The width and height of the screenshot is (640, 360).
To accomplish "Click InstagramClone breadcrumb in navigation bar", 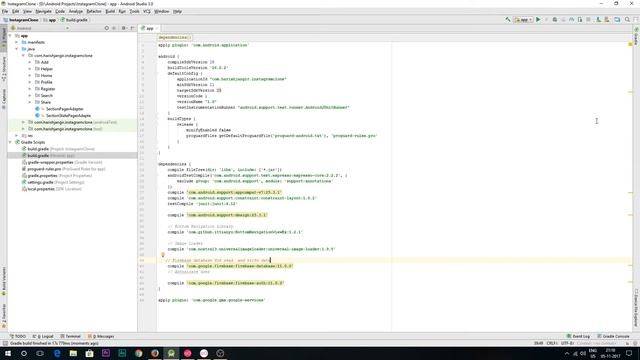I will 21,20.
